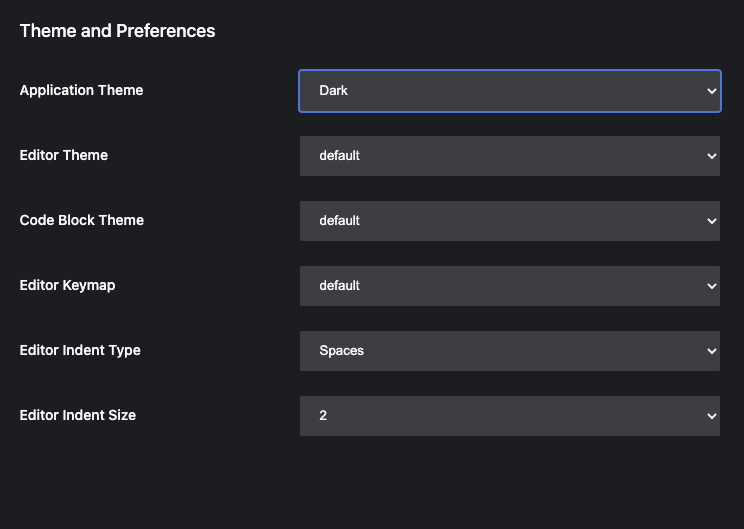This screenshot has width=744, height=529.
Task: Click the Code Block Theme label
Action: tap(81, 220)
